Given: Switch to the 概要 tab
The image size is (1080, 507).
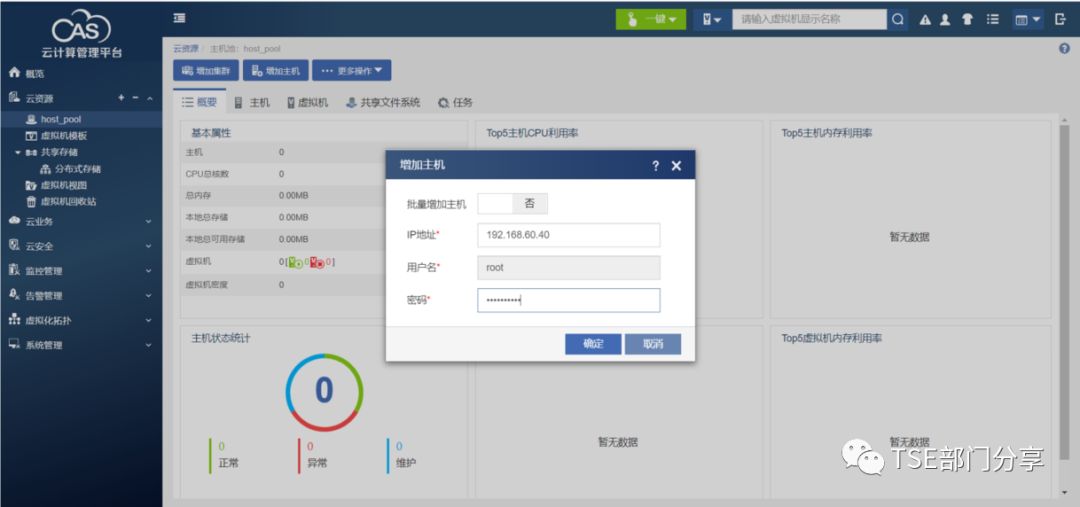Looking at the screenshot, I should point(199,103).
